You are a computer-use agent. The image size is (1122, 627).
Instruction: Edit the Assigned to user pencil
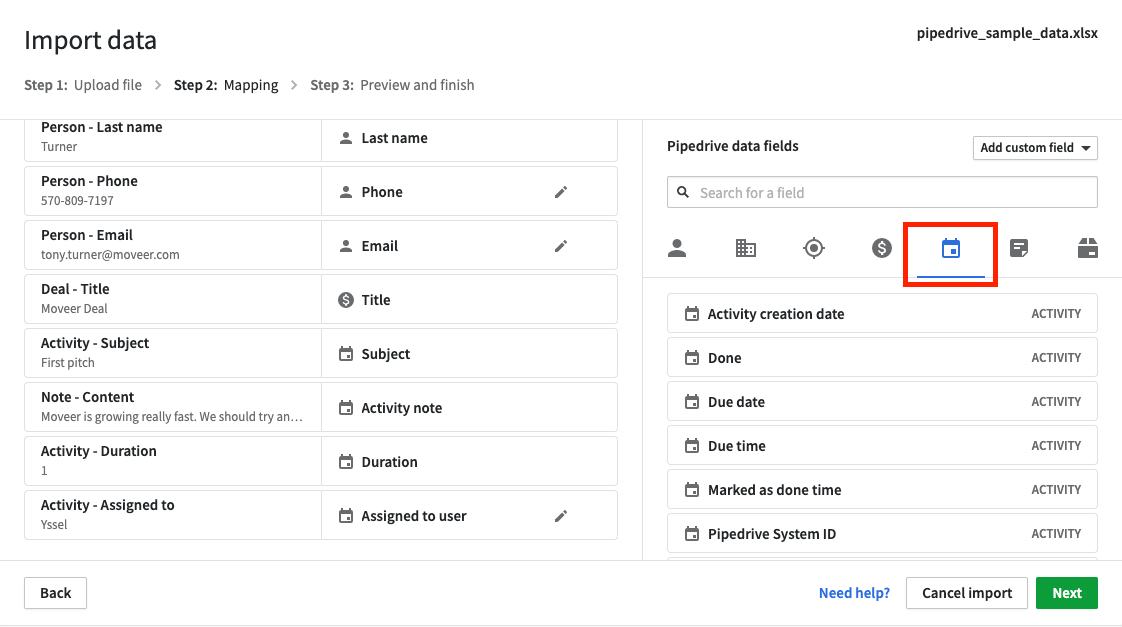[x=561, y=516]
